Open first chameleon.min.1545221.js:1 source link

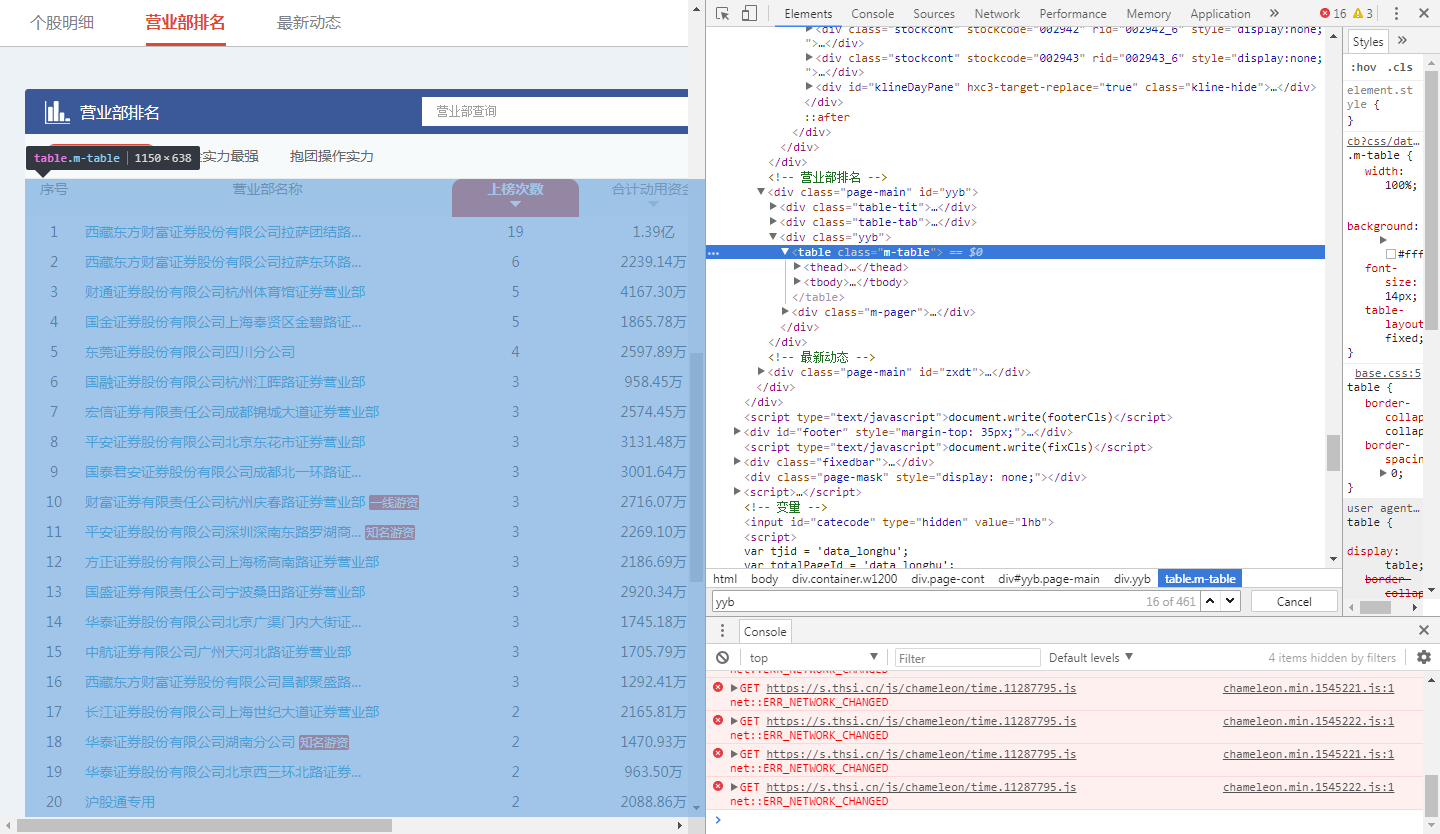pyautogui.click(x=1308, y=688)
